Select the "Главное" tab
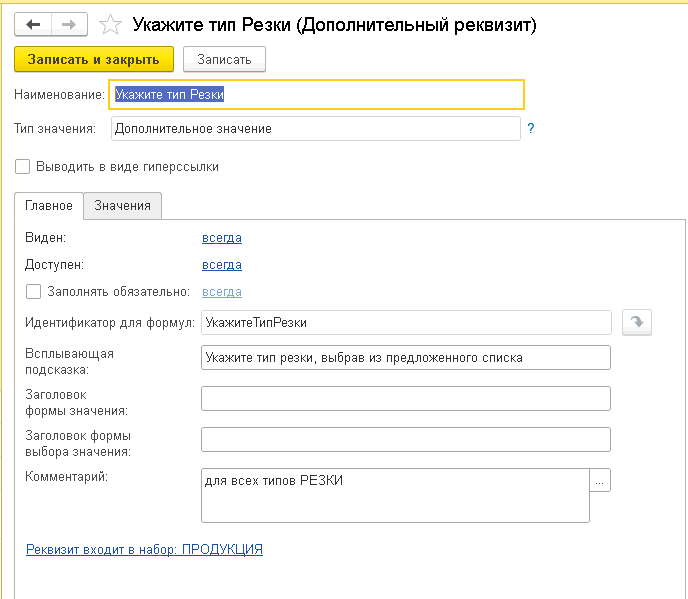Screen dimensions: 688x599 (49, 205)
